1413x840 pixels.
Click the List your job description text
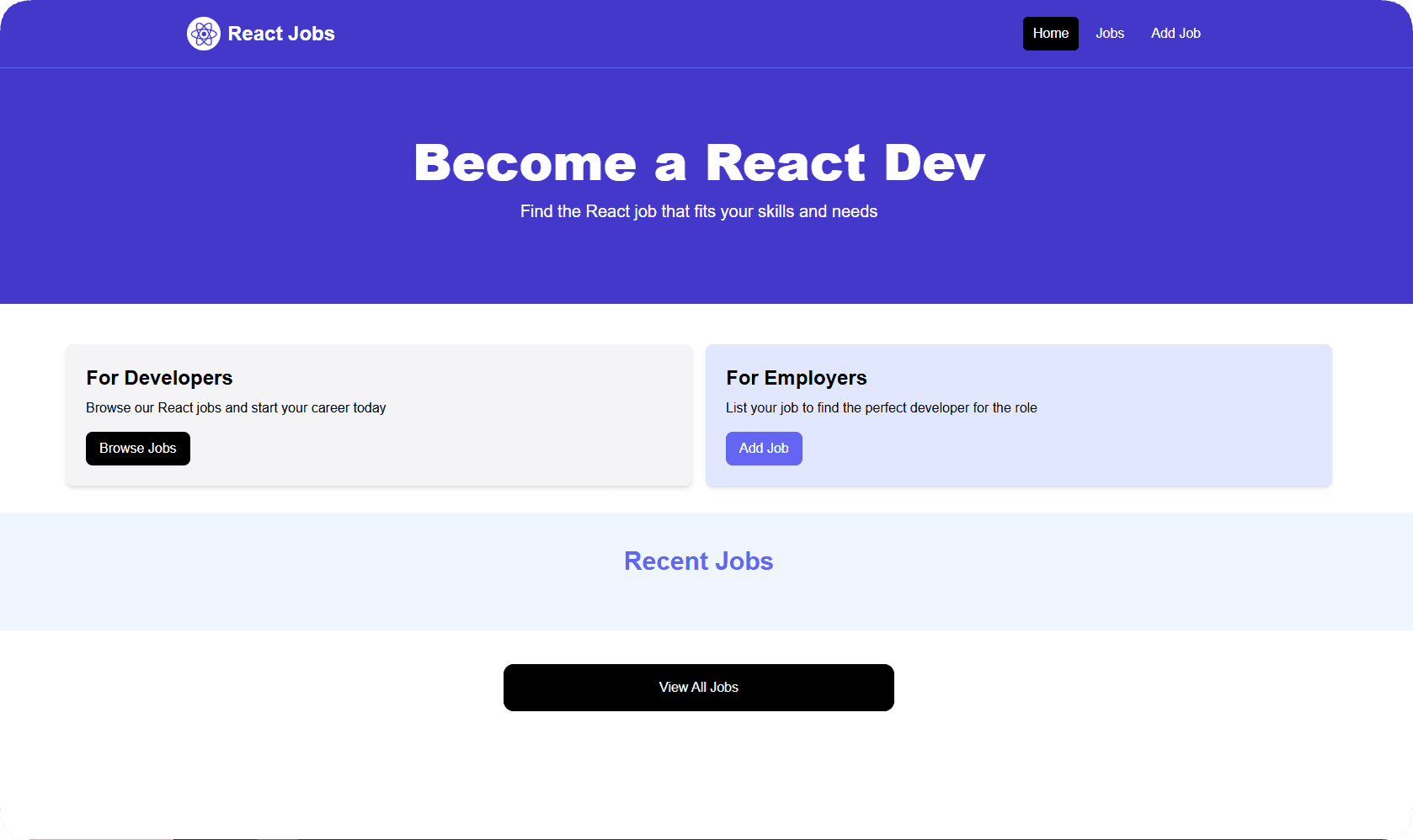pos(882,408)
